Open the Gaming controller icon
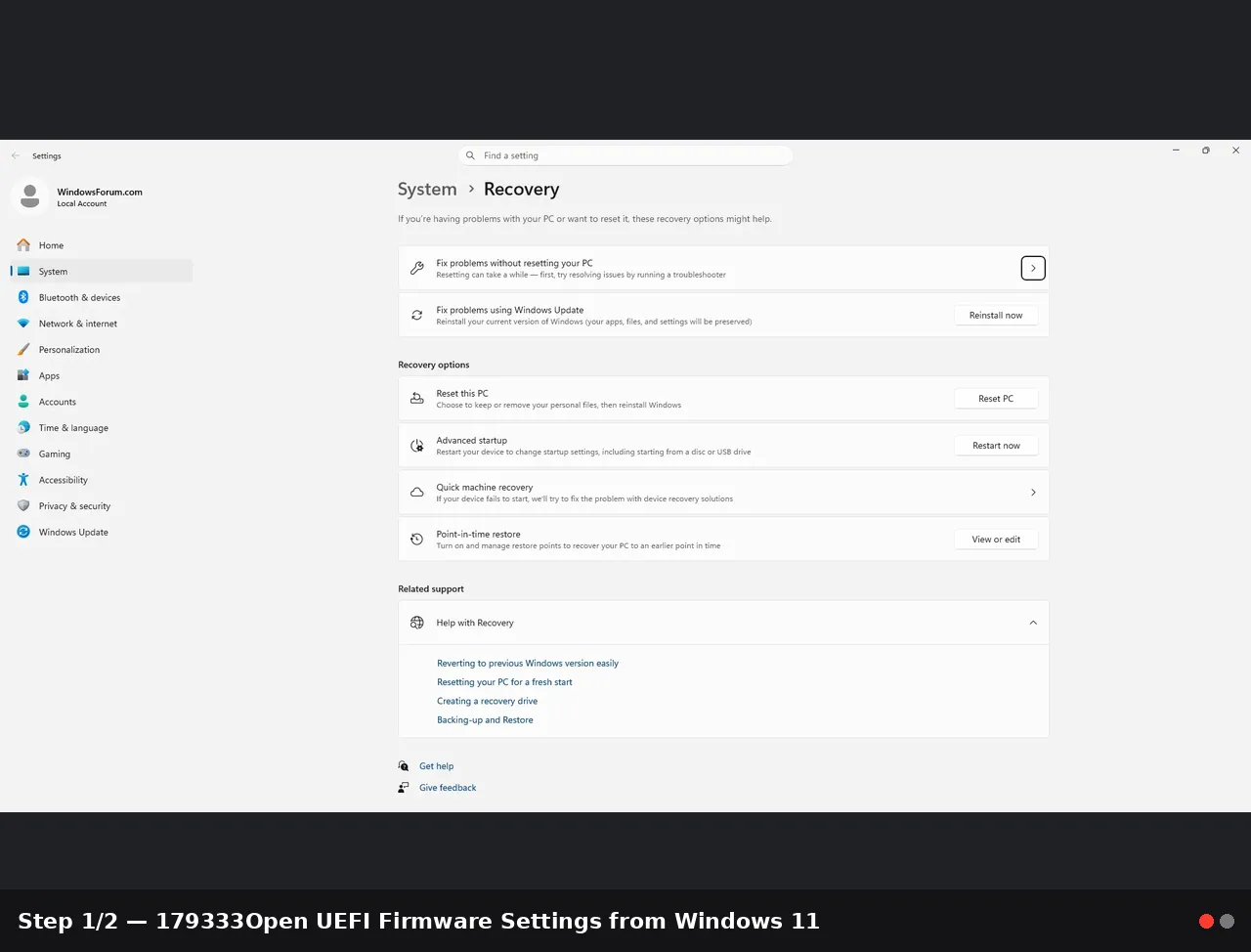 (x=23, y=454)
